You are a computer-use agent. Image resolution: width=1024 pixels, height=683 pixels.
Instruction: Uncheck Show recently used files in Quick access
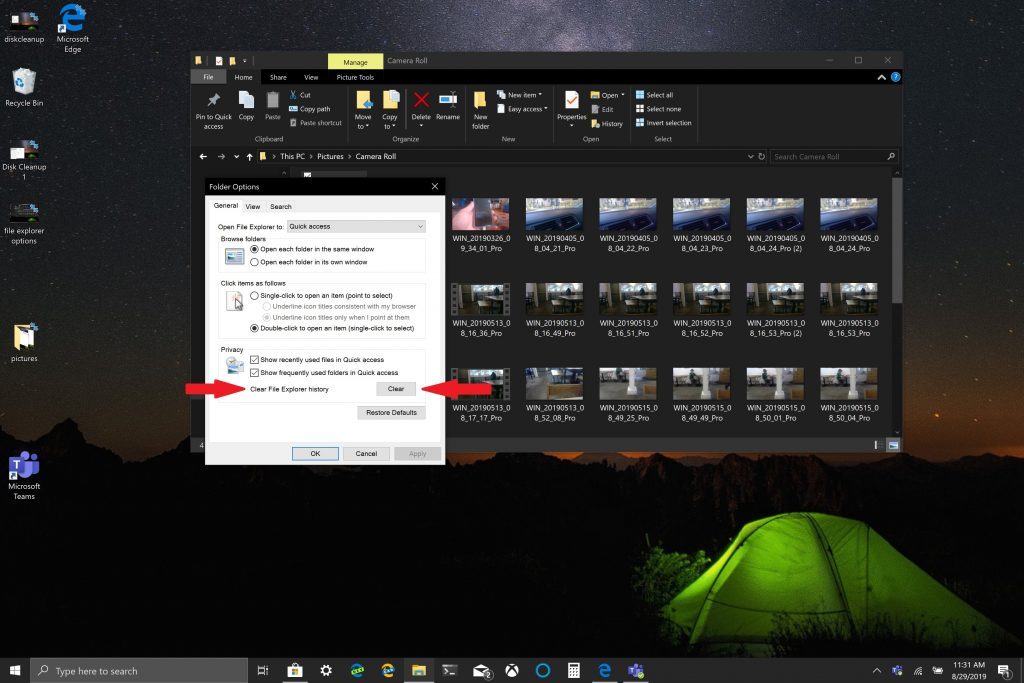pyautogui.click(x=255, y=359)
